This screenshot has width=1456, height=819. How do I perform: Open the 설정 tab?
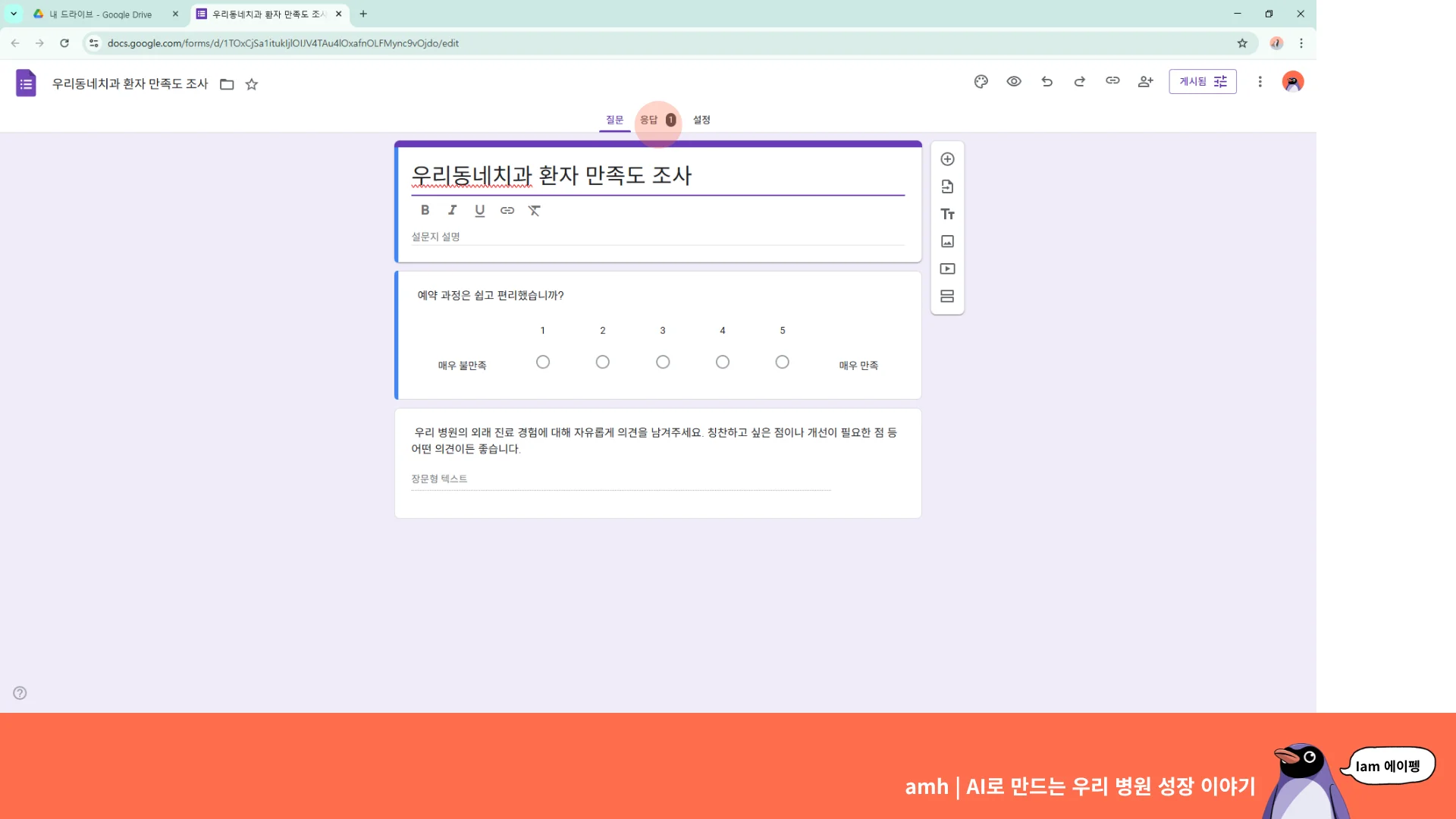[701, 120]
